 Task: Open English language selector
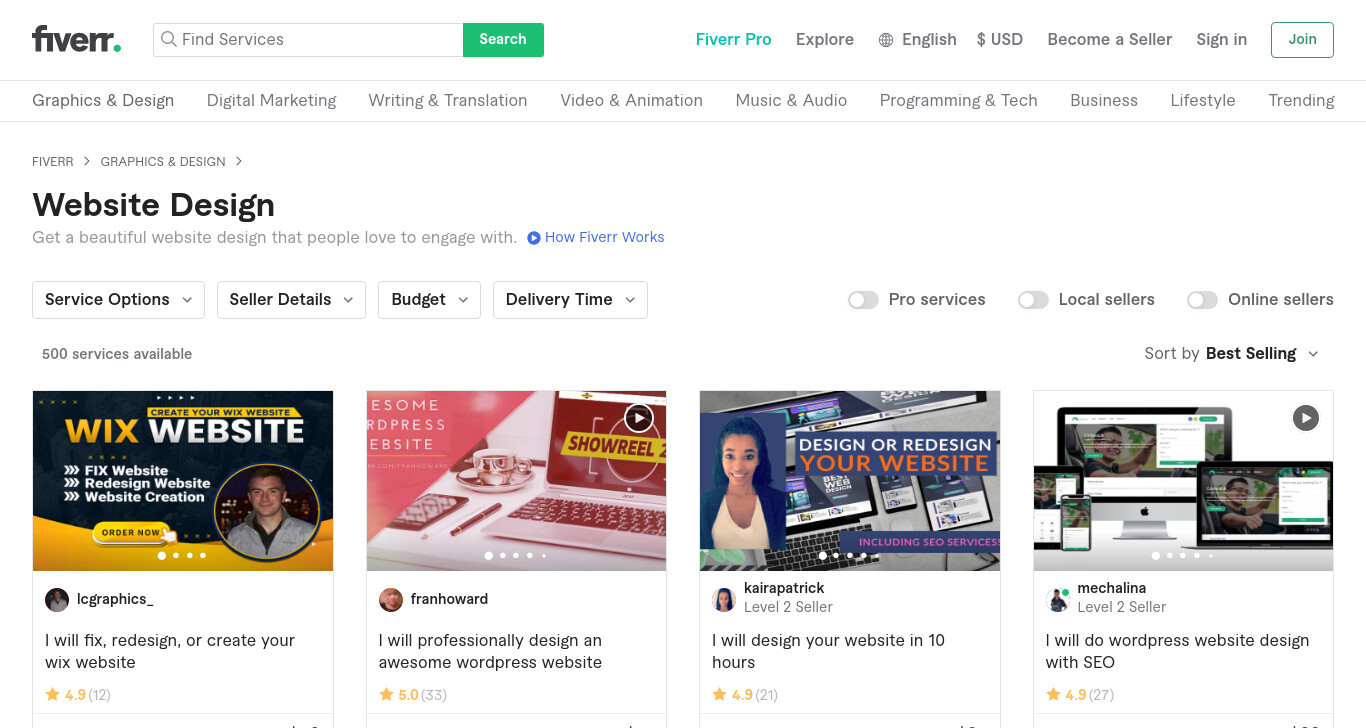[x=917, y=40]
